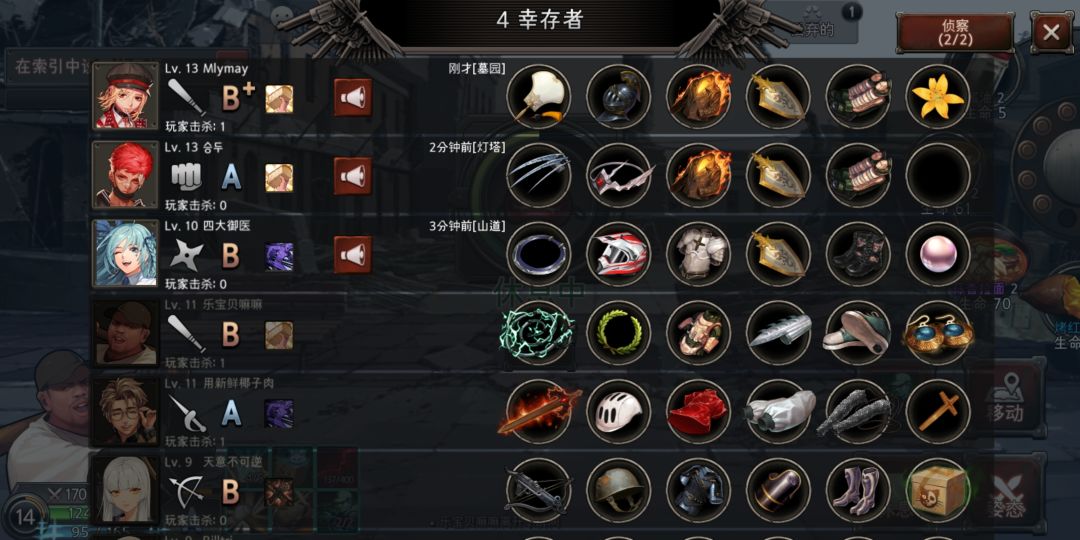Tap the blue gem earrings item
1080x540 pixels.
click(x=937, y=333)
